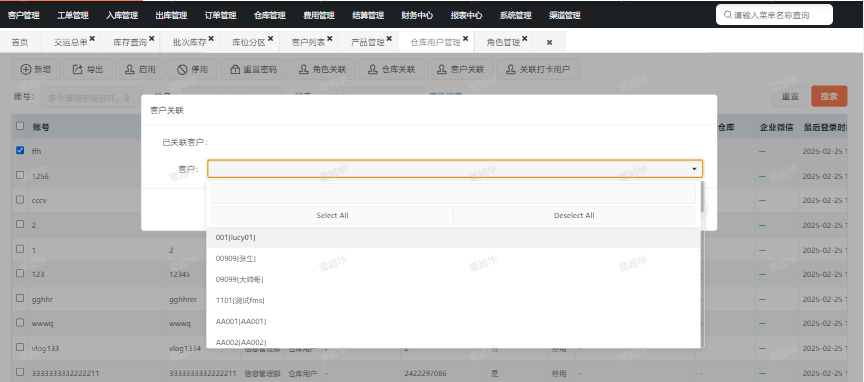Screen dimensions: 864x382
Task: Click the 导出 export button
Action: 88,69
